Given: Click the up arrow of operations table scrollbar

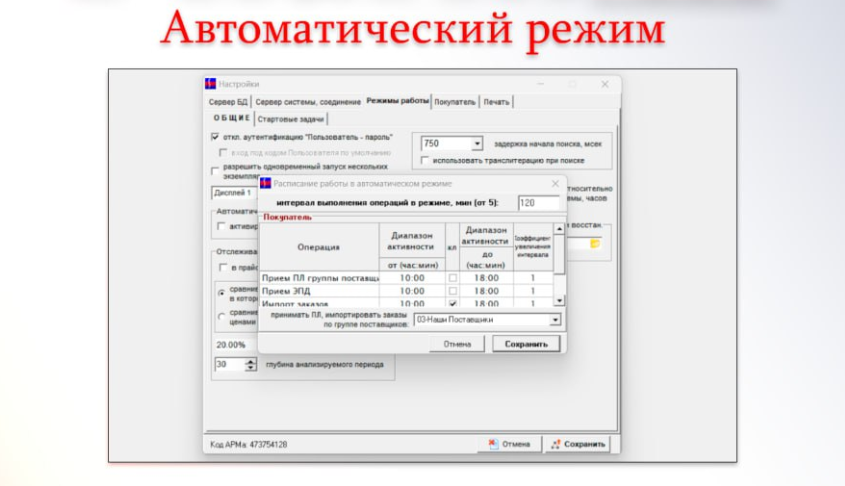Looking at the screenshot, I should tap(559, 229).
